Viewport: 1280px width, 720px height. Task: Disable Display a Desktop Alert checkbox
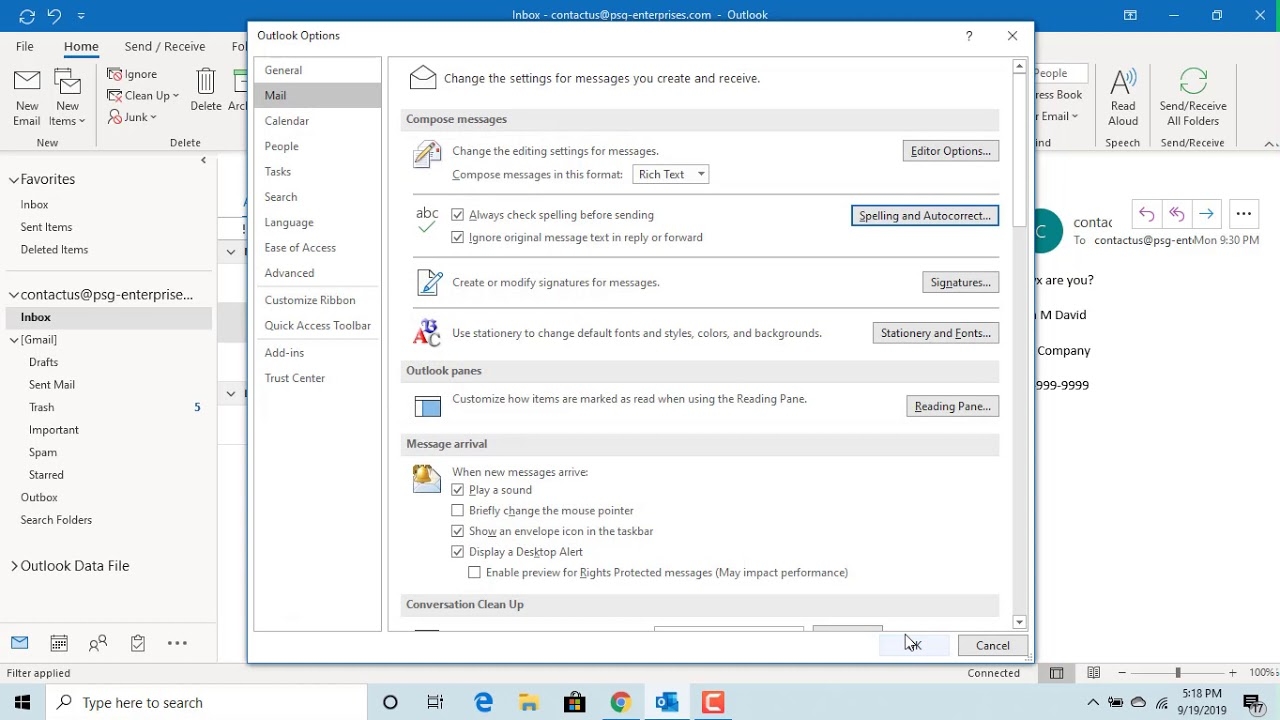coord(458,552)
